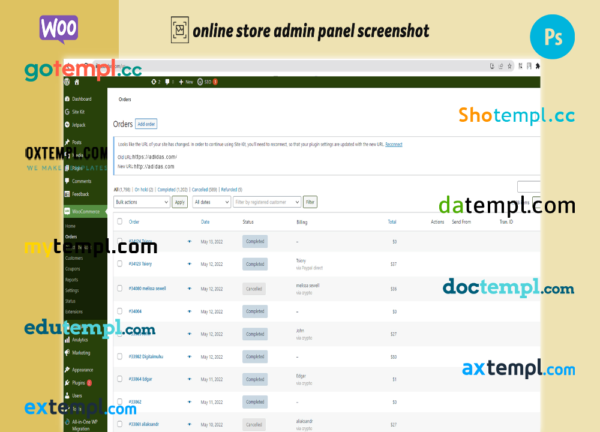The height and width of the screenshot is (432, 600).
Task: Click the Reconnect link in the notice
Action: pyautogui.click(x=394, y=144)
